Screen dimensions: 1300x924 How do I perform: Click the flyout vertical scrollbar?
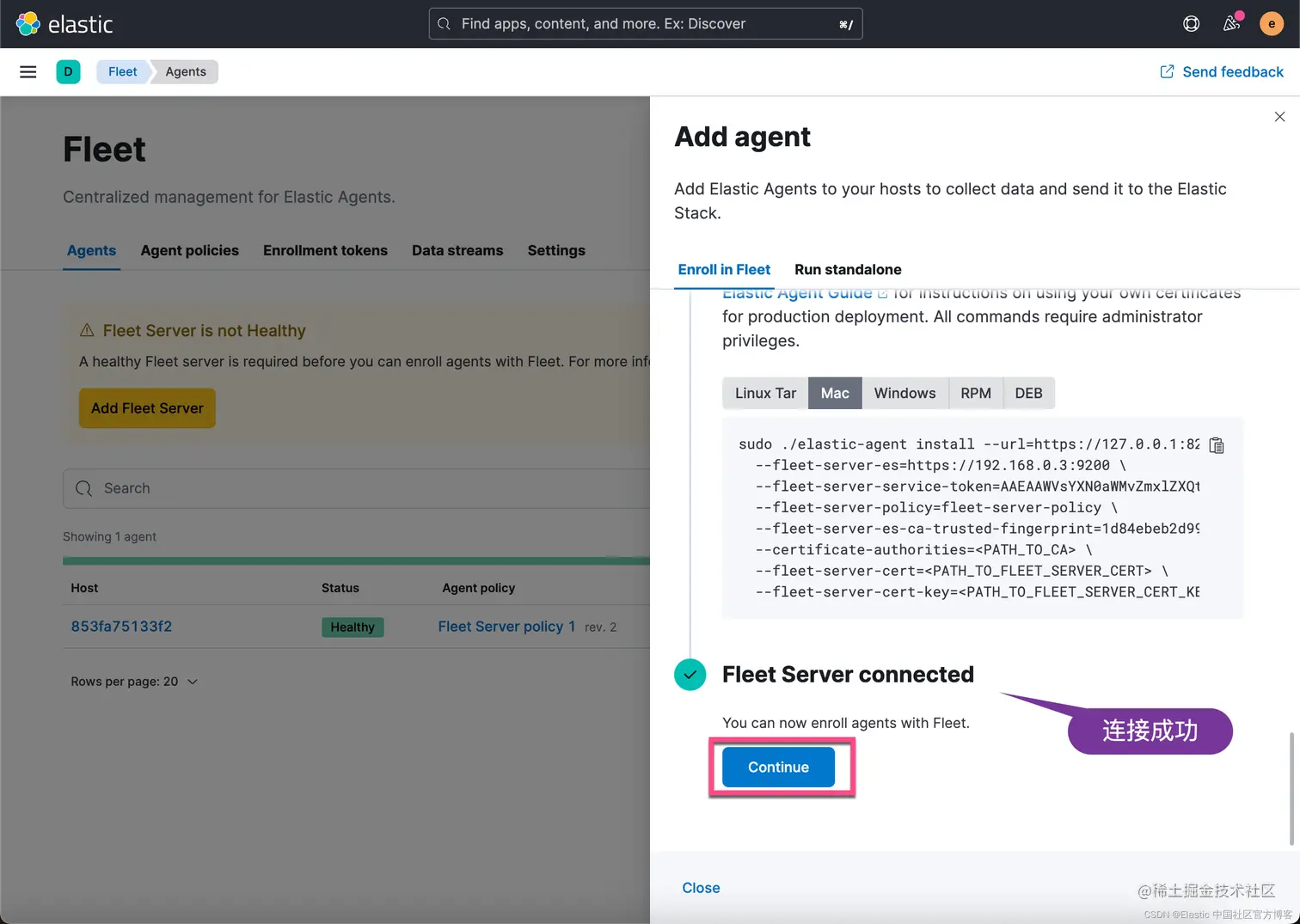click(x=1291, y=789)
